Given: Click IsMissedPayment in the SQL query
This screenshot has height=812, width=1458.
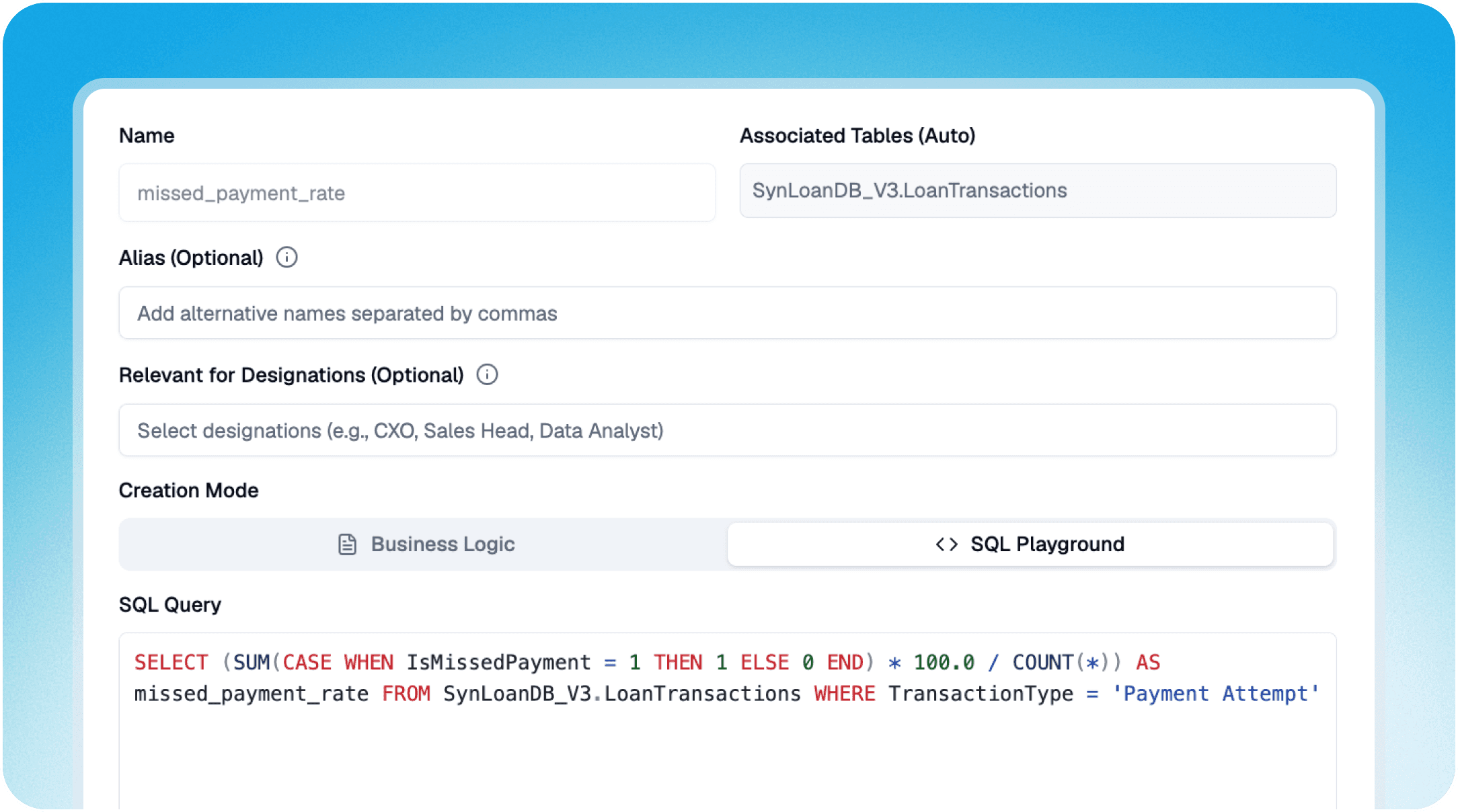Looking at the screenshot, I should click(498, 662).
